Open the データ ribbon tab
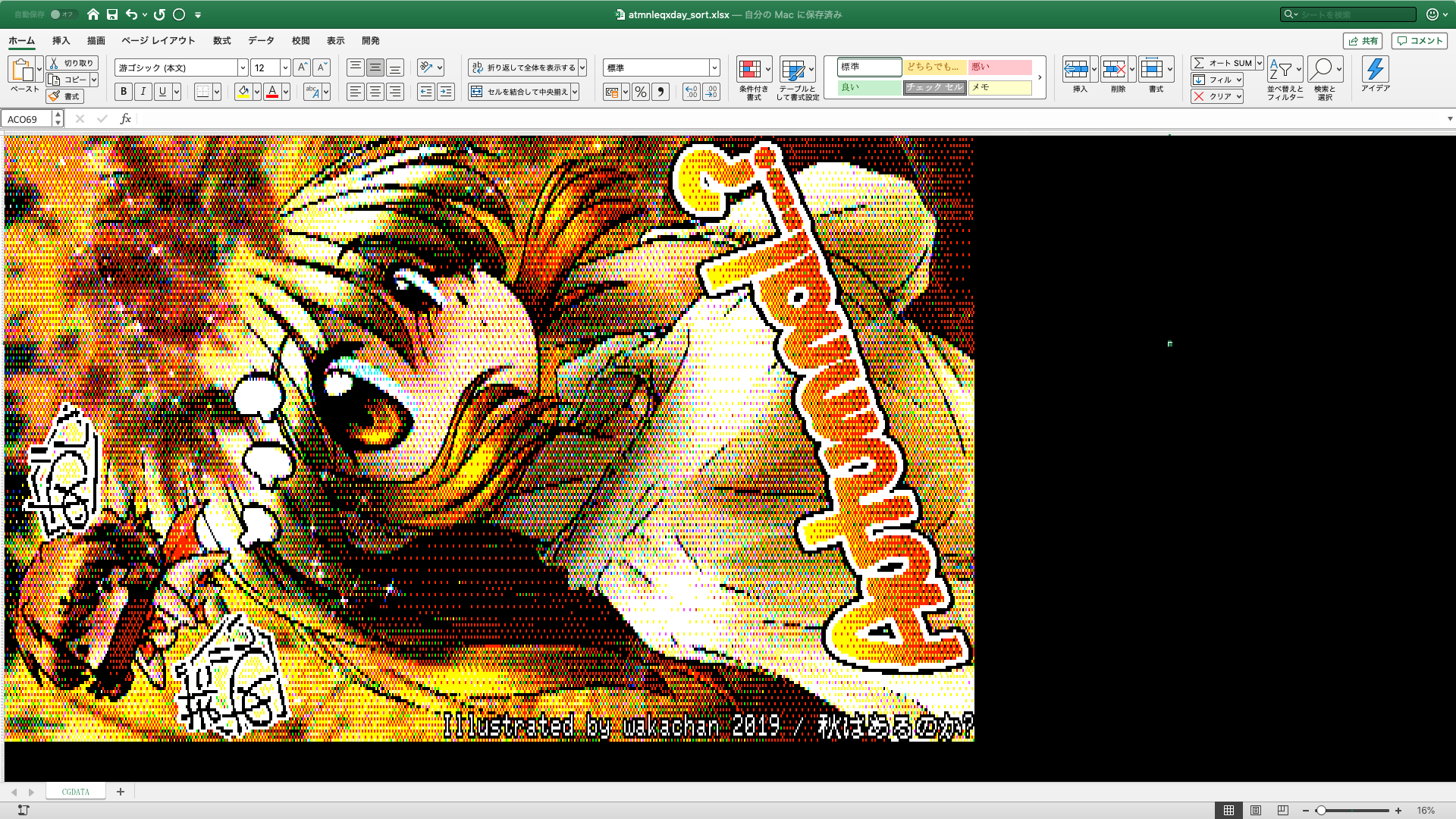Viewport: 1456px width, 819px height. pos(261,41)
